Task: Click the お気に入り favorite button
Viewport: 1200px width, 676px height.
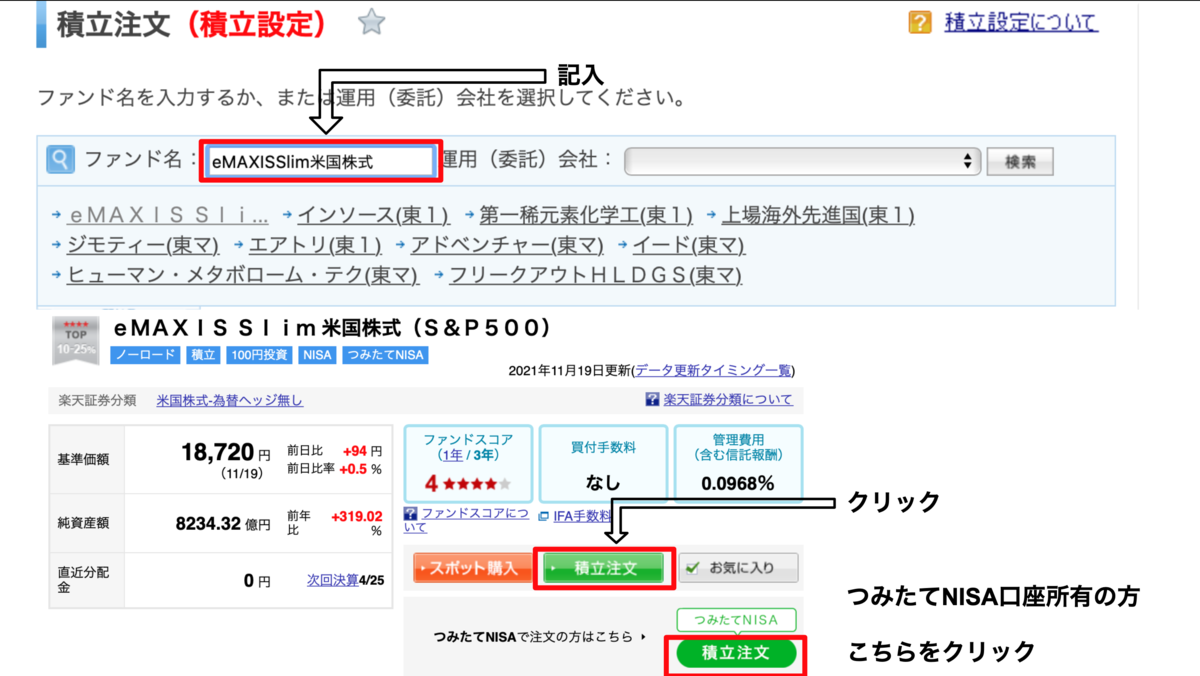Action: 739,568
